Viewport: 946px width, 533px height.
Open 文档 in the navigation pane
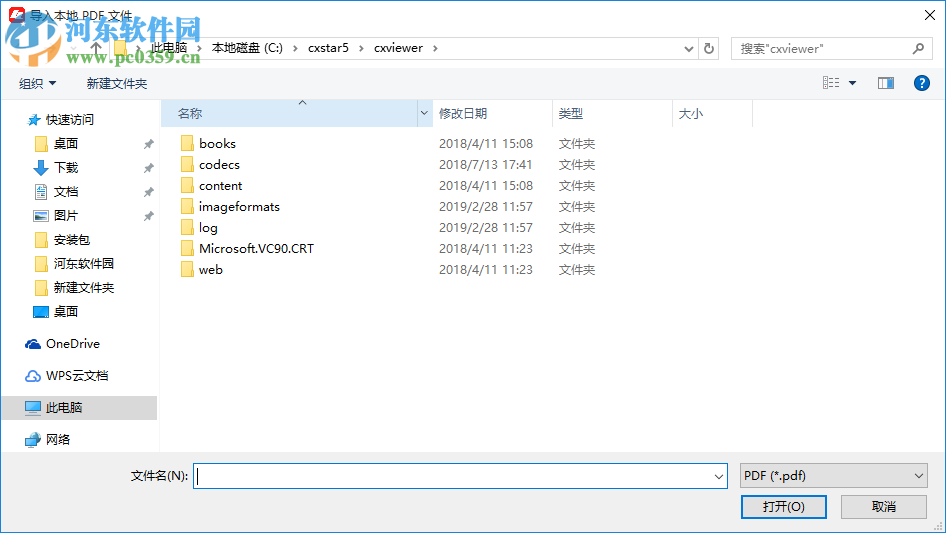pos(65,192)
